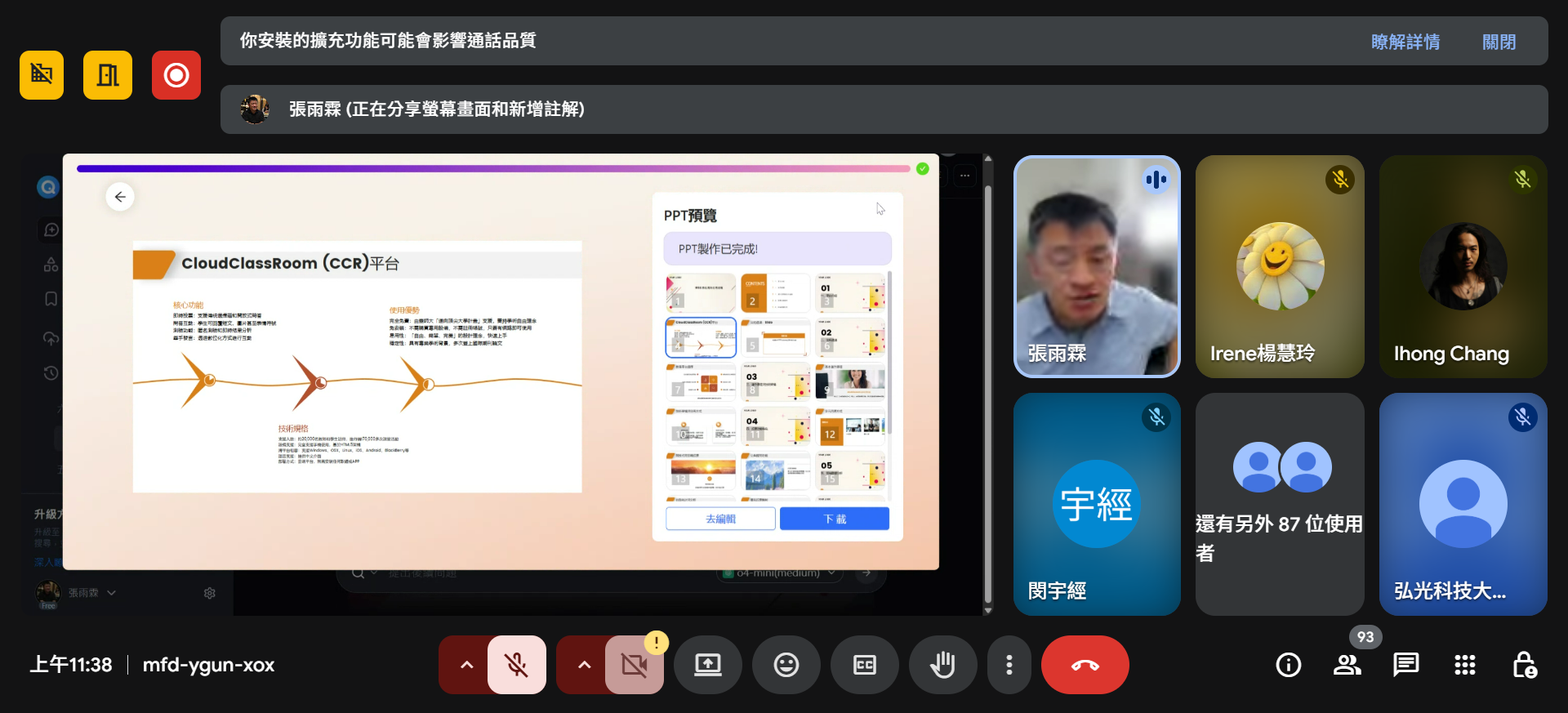Viewport: 1568px width, 713px height.
Task: Select slide thumbnail 14 with mountain image
Action: click(776, 471)
